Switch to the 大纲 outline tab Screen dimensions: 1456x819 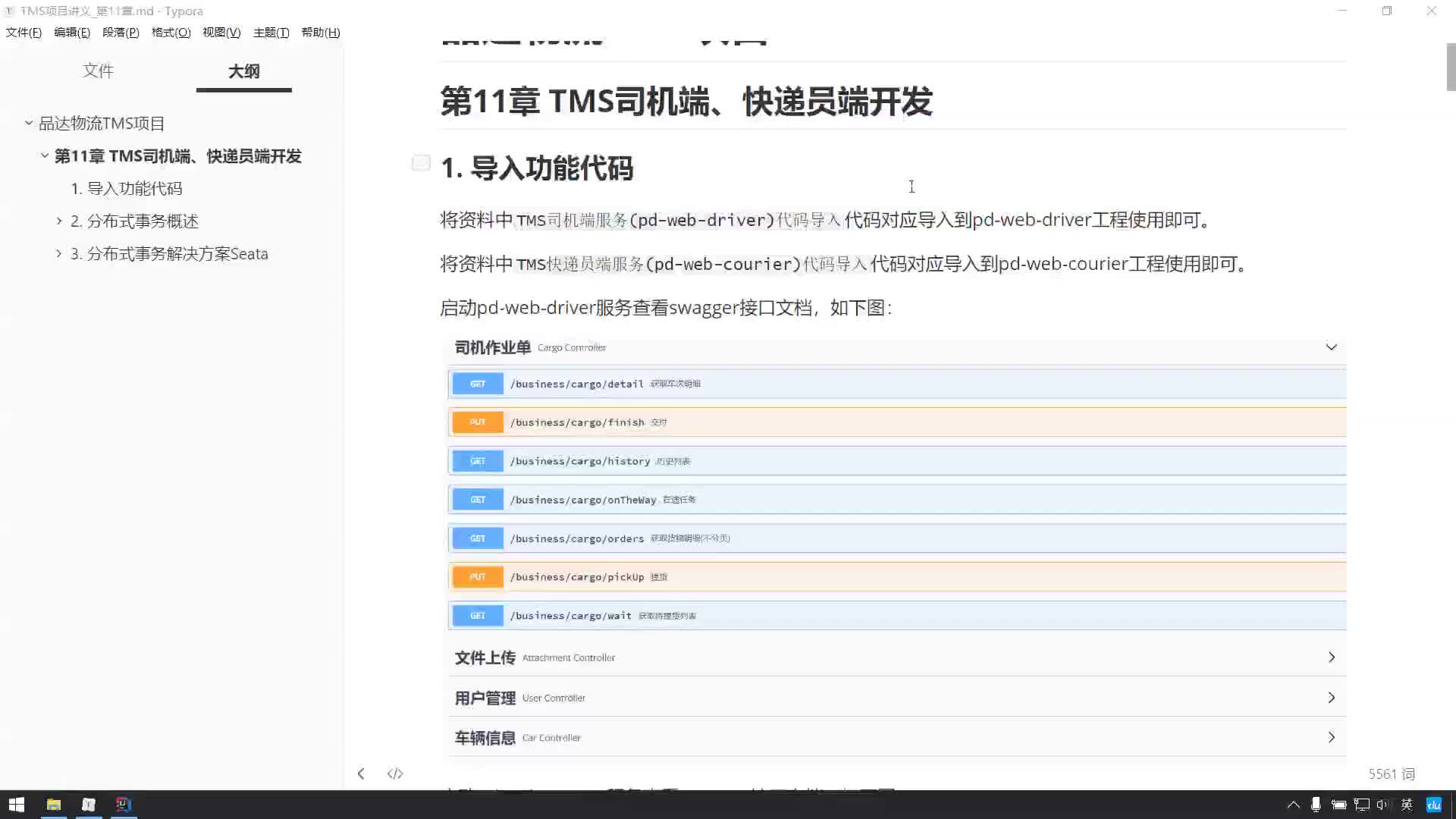click(x=243, y=71)
